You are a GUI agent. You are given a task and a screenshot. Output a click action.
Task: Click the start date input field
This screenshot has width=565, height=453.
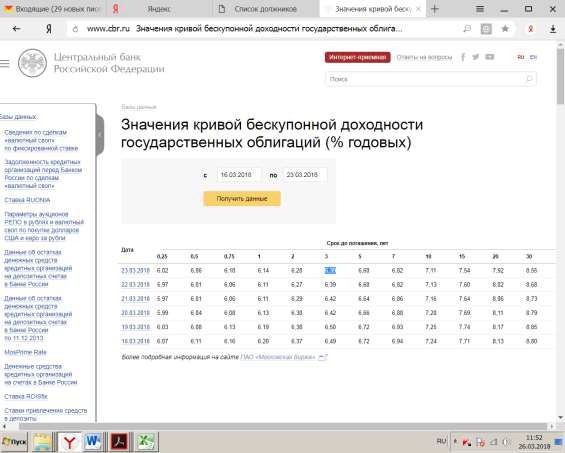(239, 175)
